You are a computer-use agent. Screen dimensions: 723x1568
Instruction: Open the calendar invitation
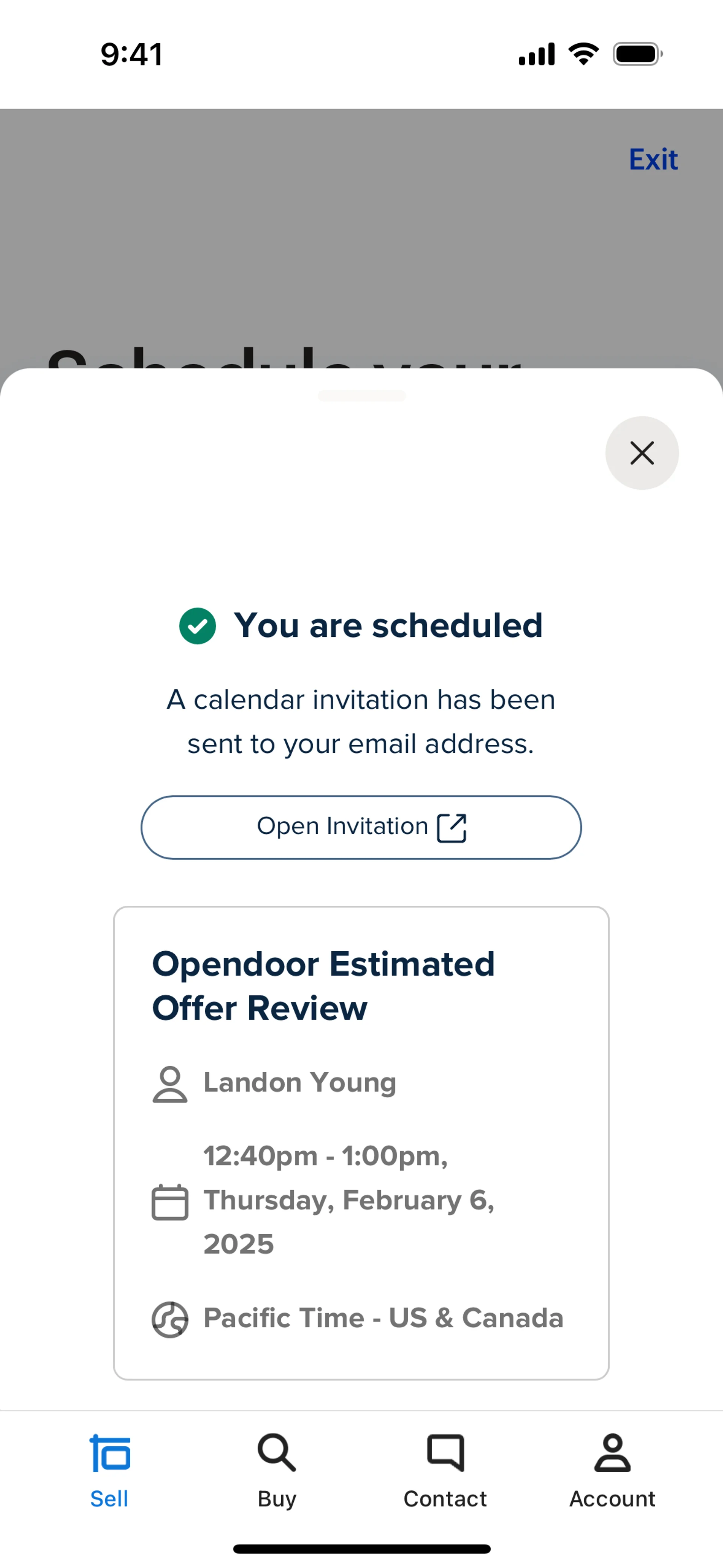pyautogui.click(x=361, y=827)
